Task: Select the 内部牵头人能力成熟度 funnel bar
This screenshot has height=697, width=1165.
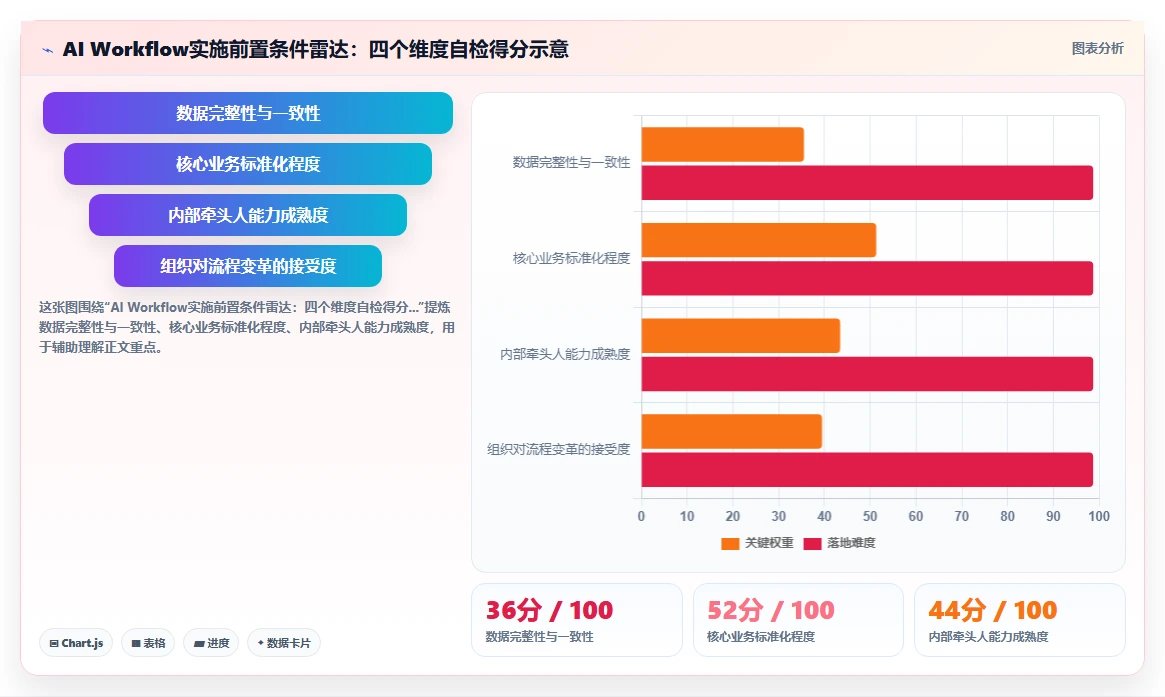Action: pos(247,215)
